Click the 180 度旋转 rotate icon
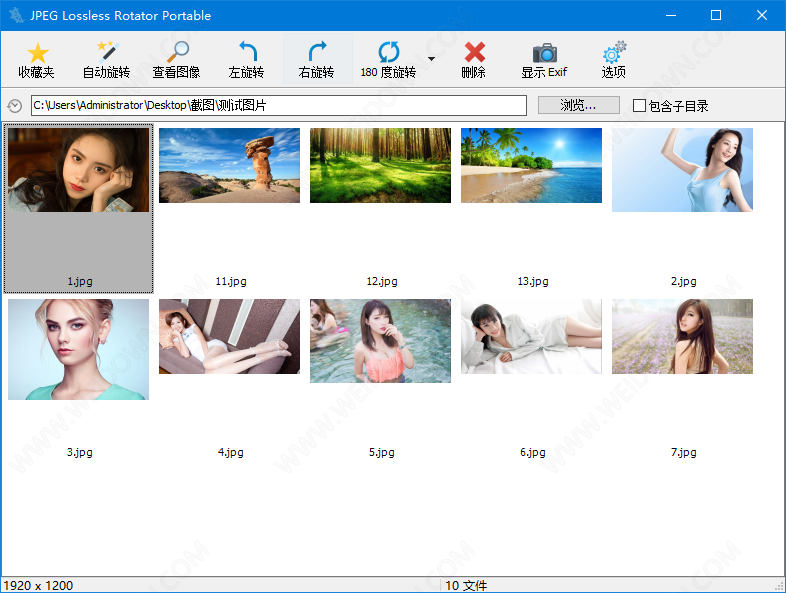The height and width of the screenshot is (593, 786). click(388, 53)
